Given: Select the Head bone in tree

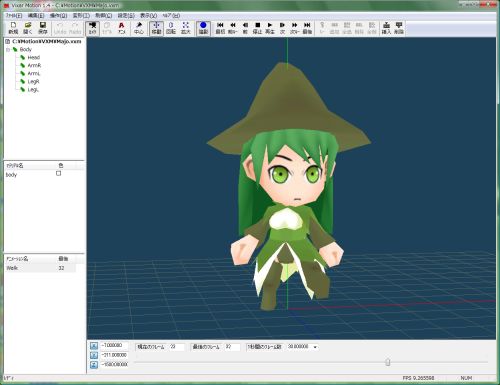Looking at the screenshot, I should pyautogui.click(x=34, y=57).
